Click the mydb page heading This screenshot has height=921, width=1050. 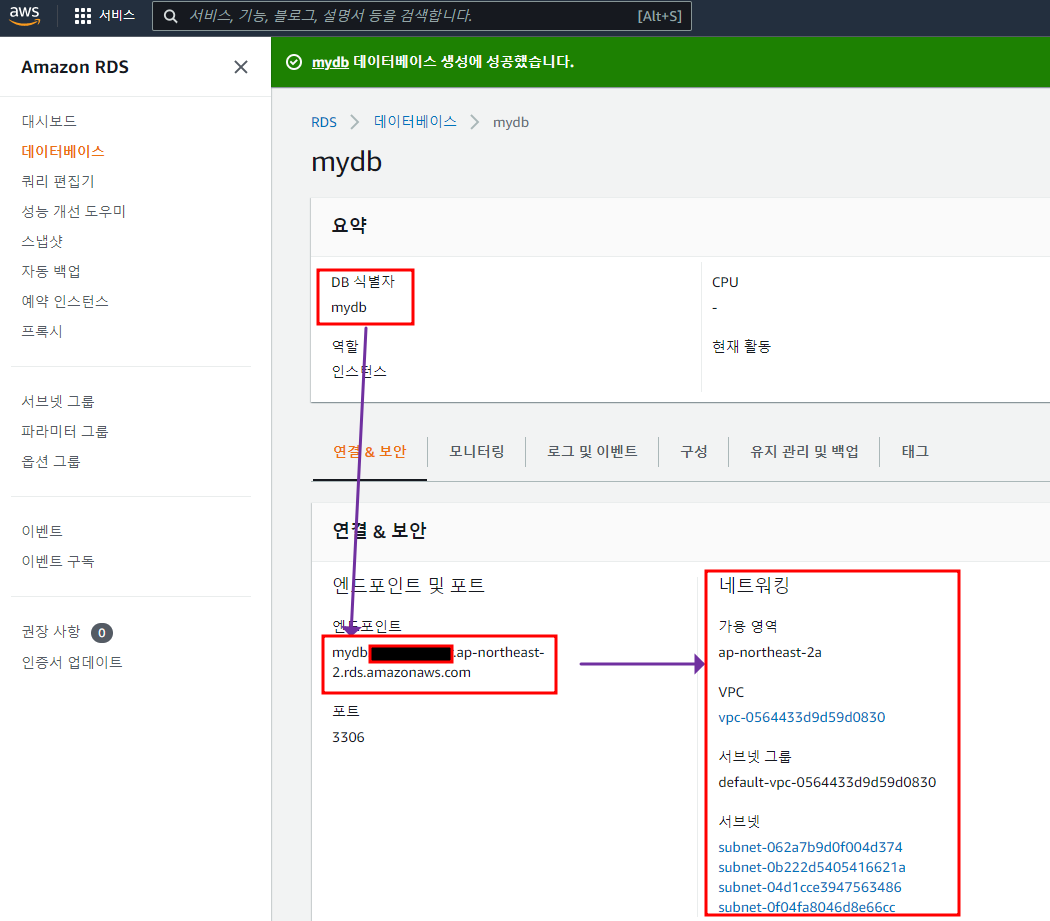click(347, 163)
